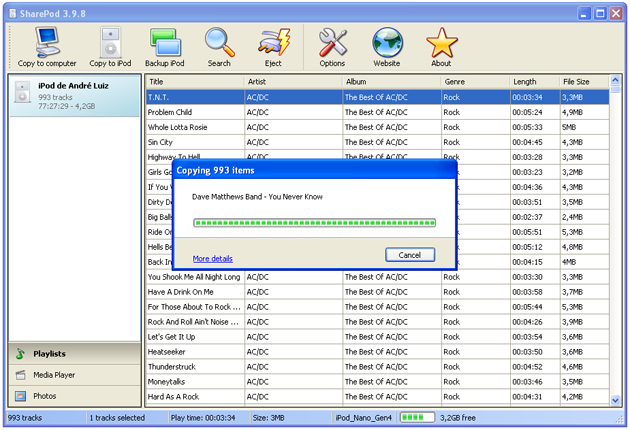Select the T.N.T. track row
The image size is (630, 430).
tap(378, 97)
